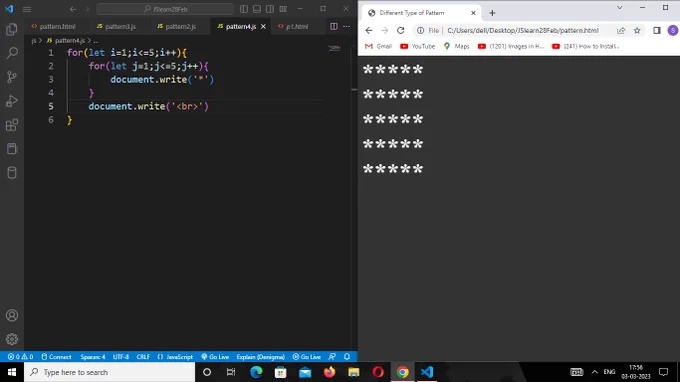Open the notifications bell in status bar

tap(347, 357)
